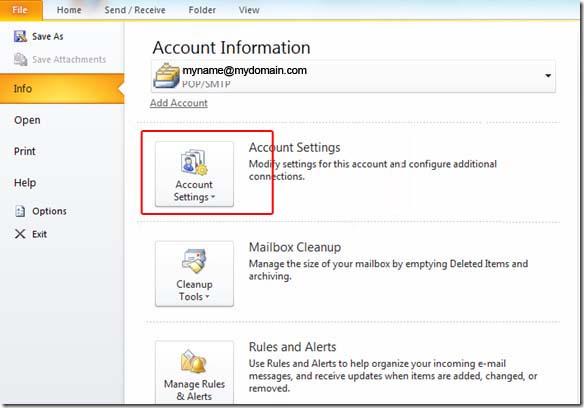This screenshot has width=584, height=408.
Task: Open the Account Settings dropdown button
Action: tap(194, 174)
